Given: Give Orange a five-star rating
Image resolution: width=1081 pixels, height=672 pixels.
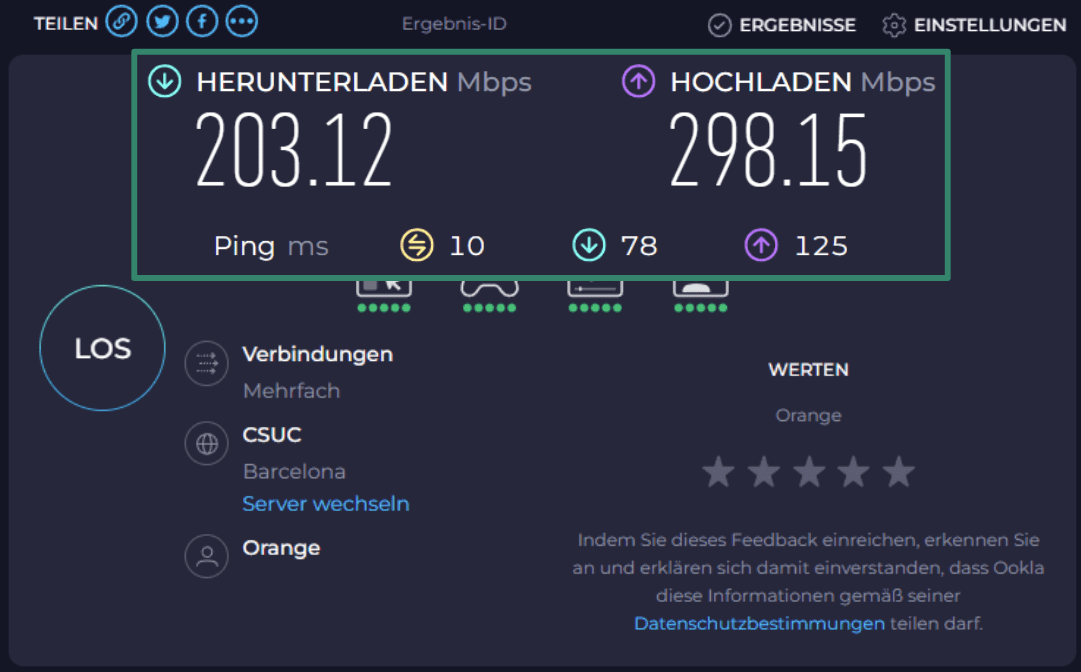Looking at the screenshot, I should click(x=897, y=471).
